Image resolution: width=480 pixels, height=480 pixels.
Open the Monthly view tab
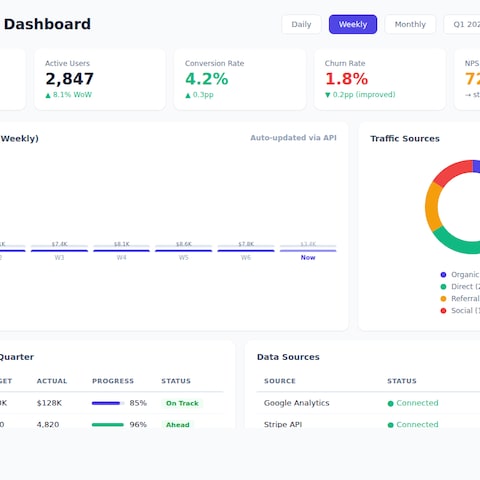click(x=410, y=24)
